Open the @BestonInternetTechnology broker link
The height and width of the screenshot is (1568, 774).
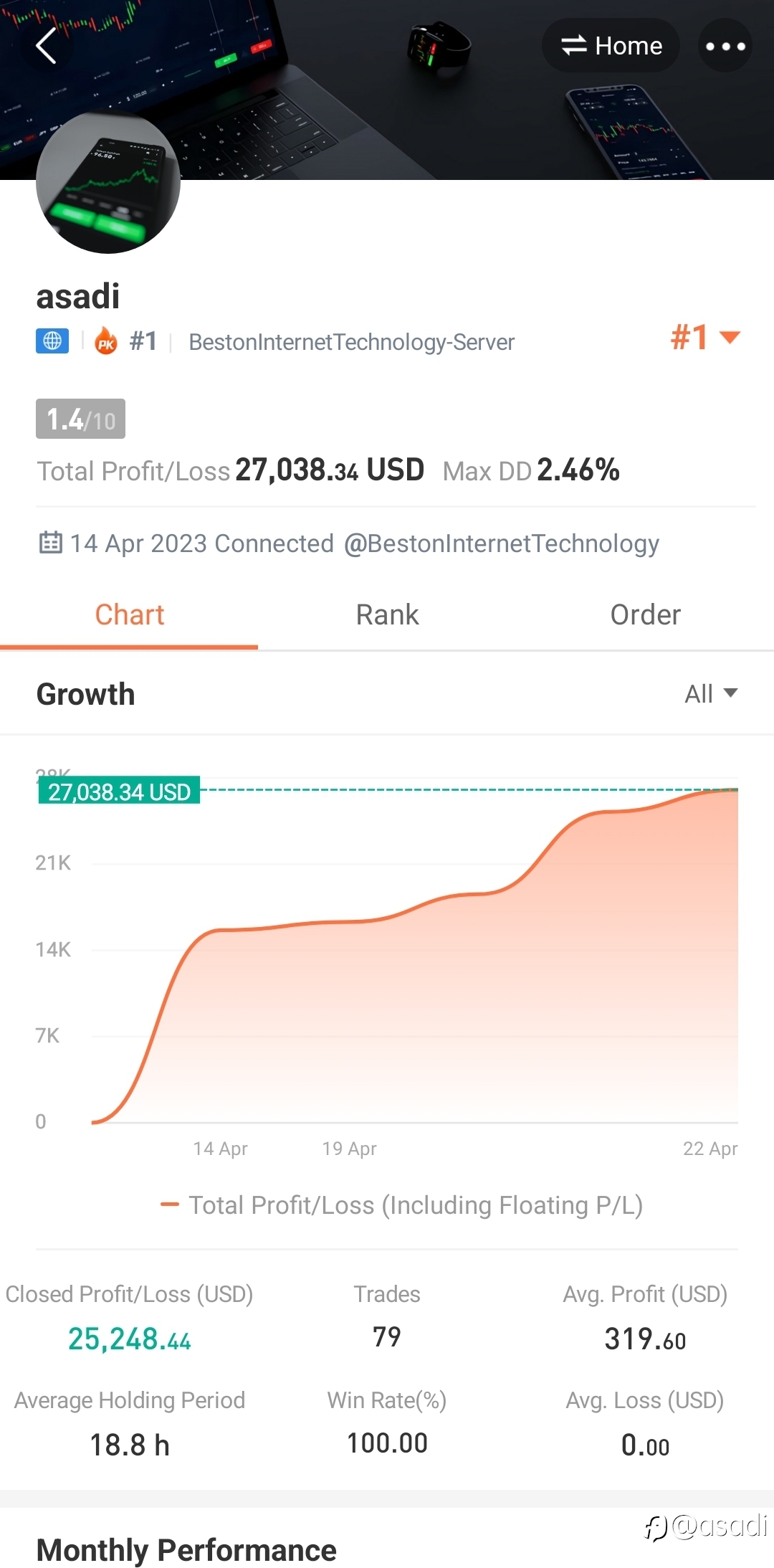pos(501,543)
